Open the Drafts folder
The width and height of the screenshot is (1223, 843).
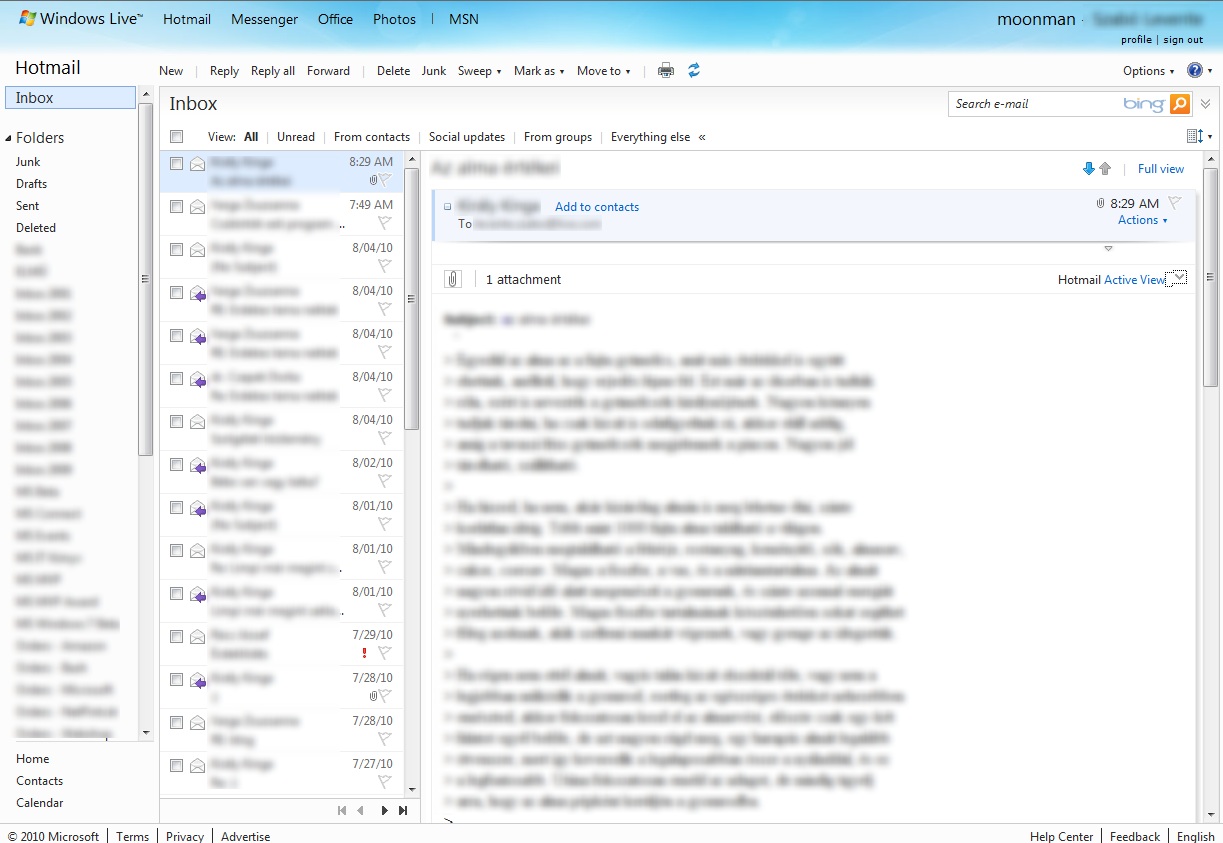click(31, 184)
